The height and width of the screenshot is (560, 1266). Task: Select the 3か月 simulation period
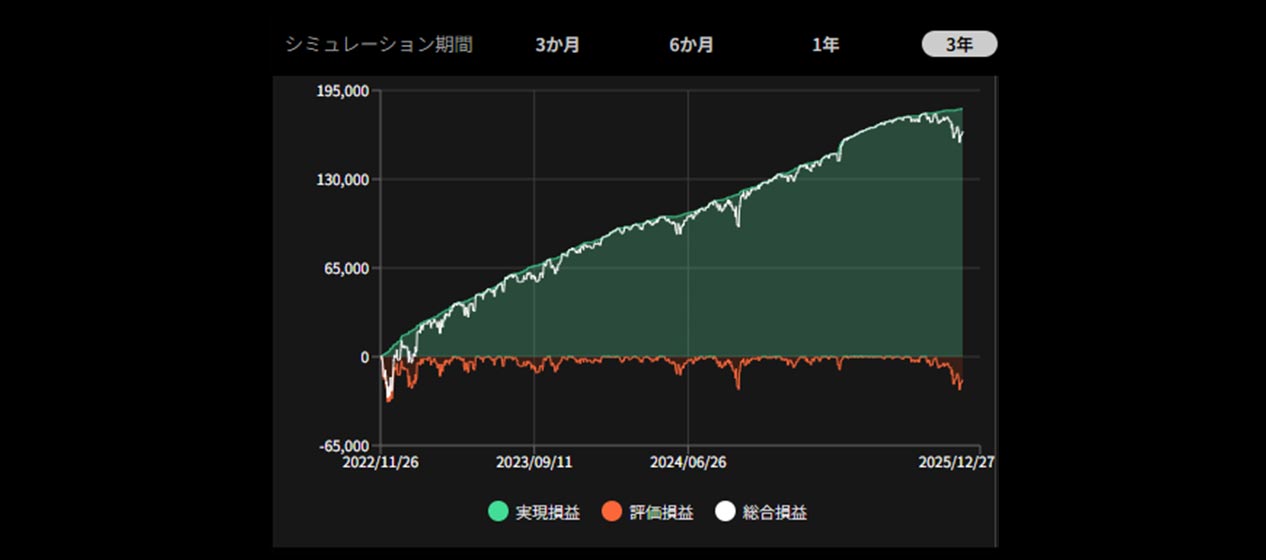pyautogui.click(x=557, y=45)
